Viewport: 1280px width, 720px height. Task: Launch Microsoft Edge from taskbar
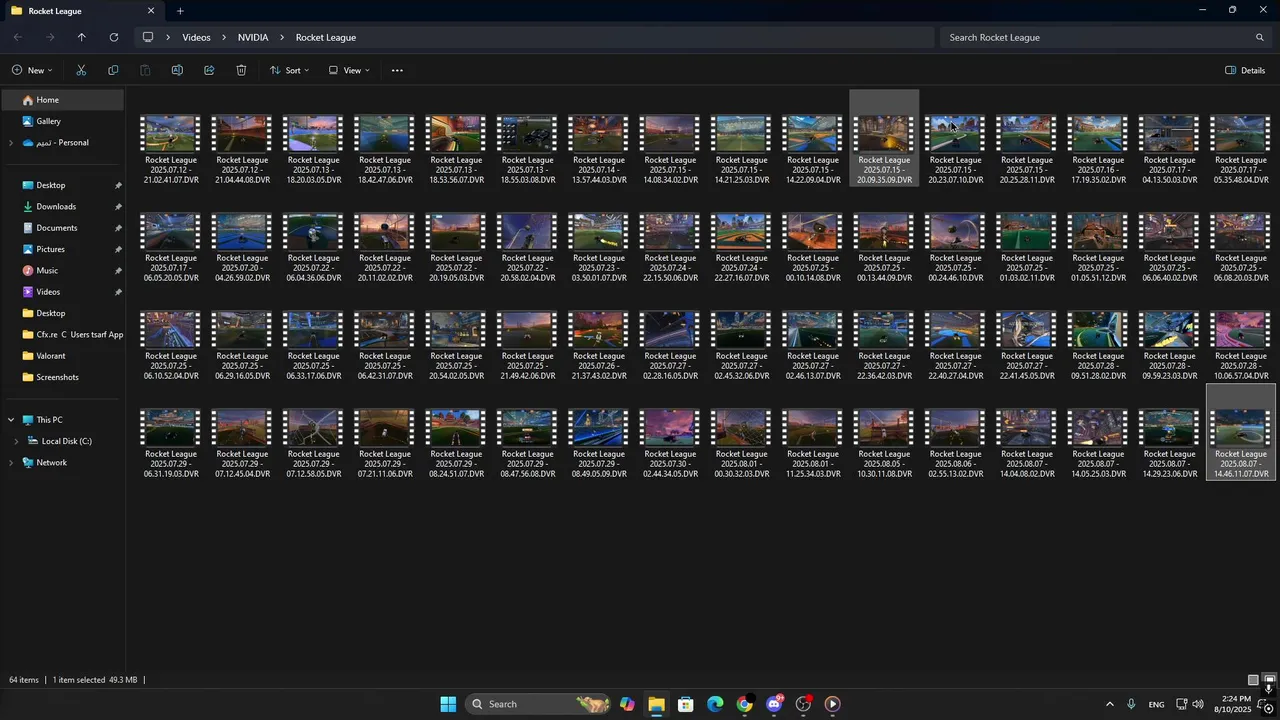coord(715,704)
